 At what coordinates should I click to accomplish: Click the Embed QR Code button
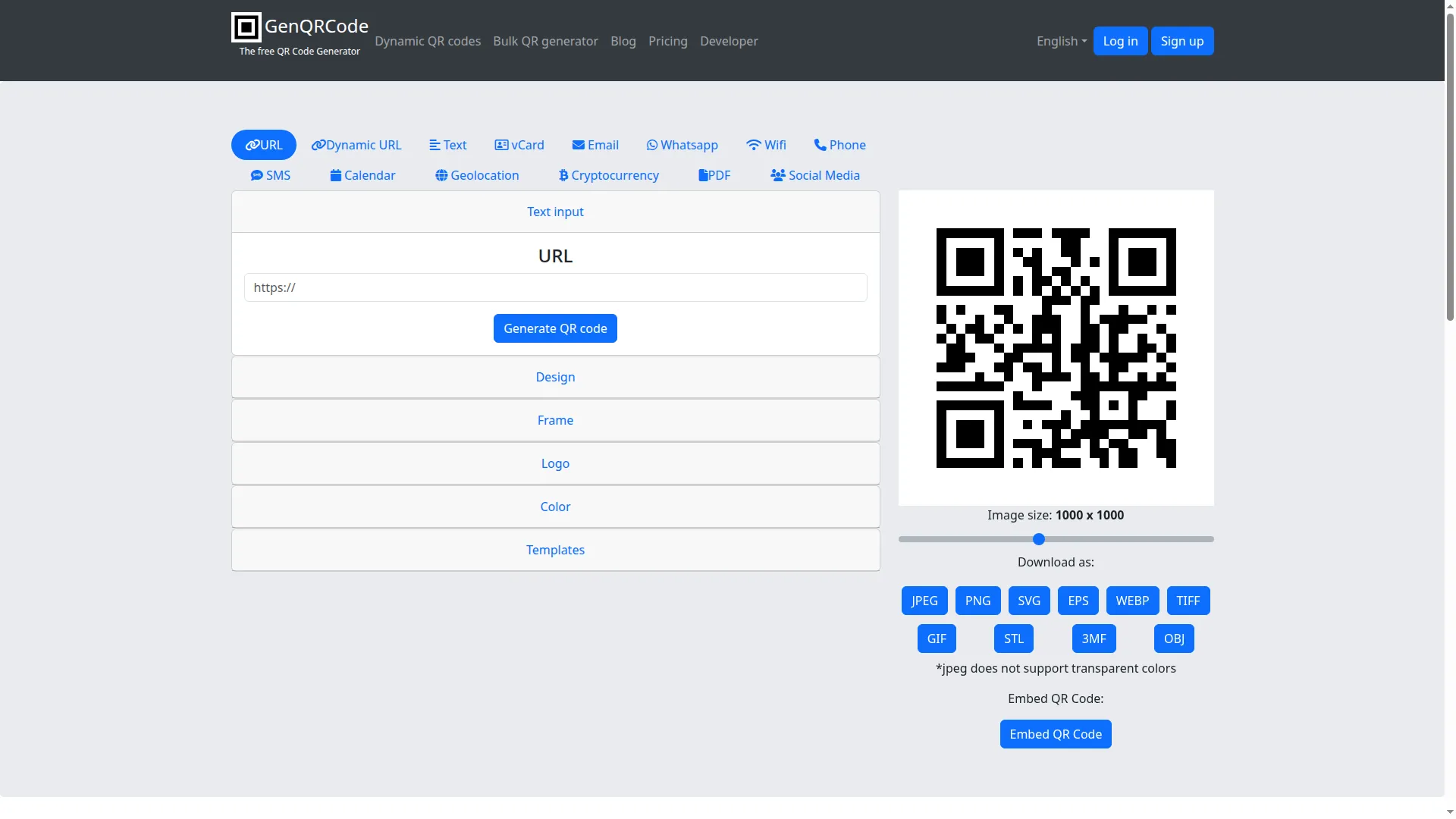(1056, 734)
